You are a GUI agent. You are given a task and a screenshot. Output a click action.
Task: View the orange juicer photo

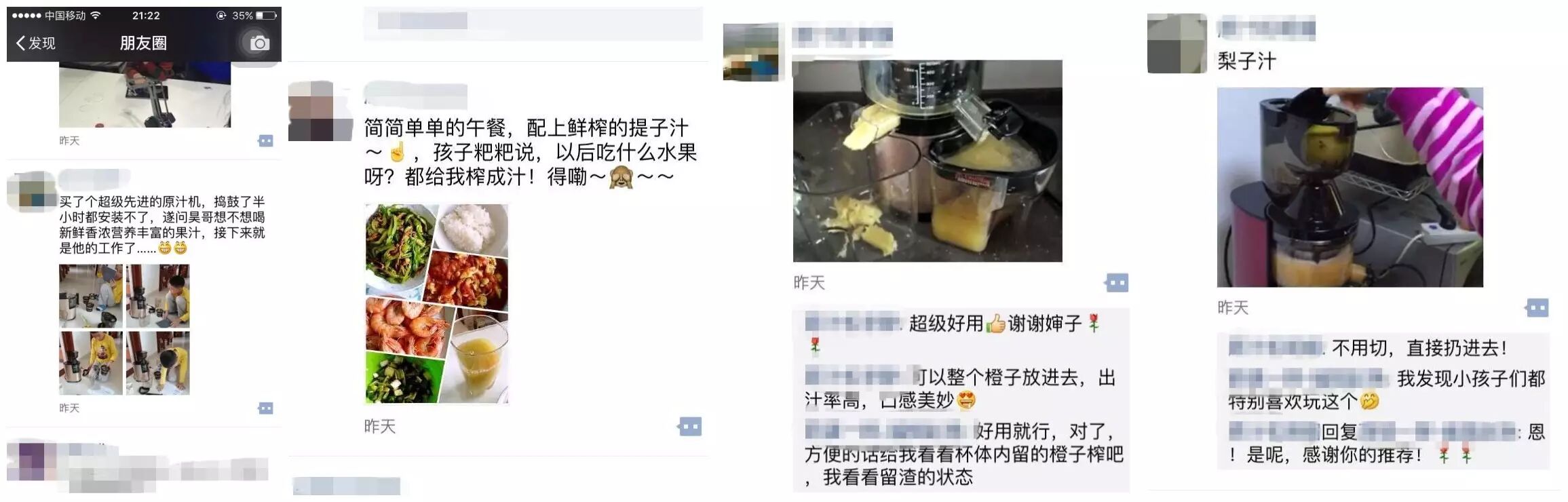pos(928,161)
